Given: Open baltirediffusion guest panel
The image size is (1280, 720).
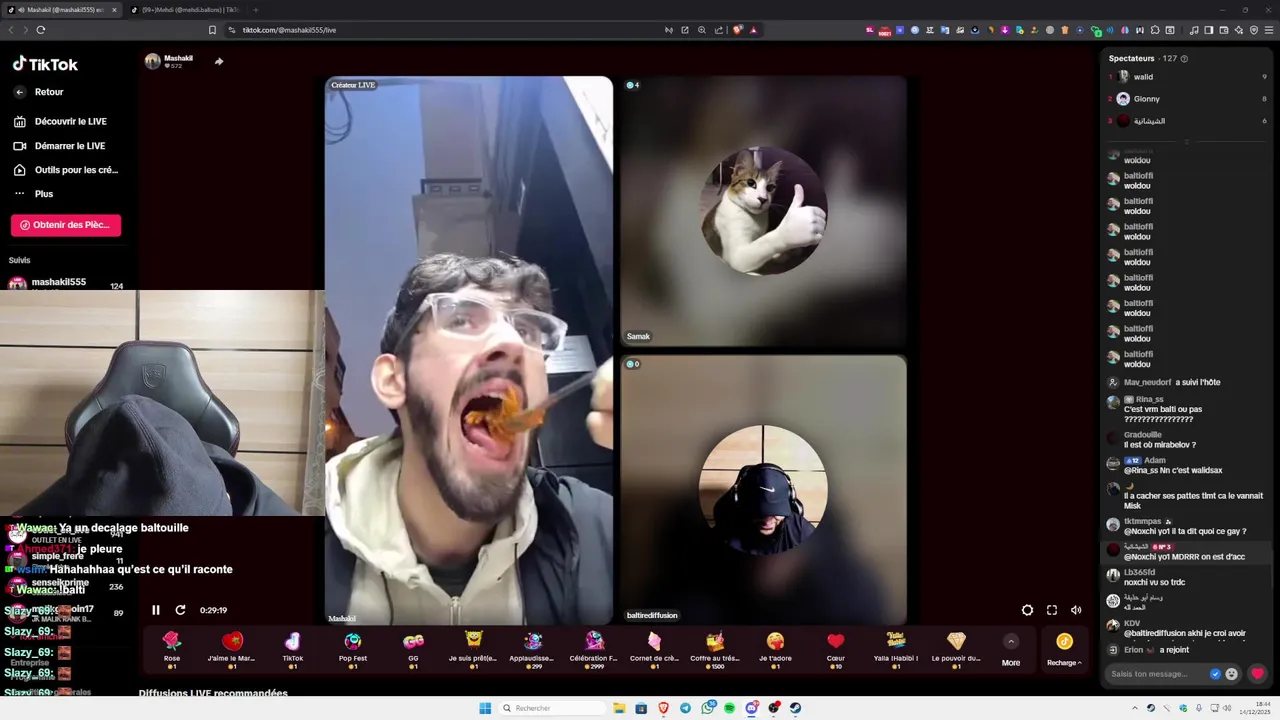Looking at the screenshot, I should [x=763, y=489].
